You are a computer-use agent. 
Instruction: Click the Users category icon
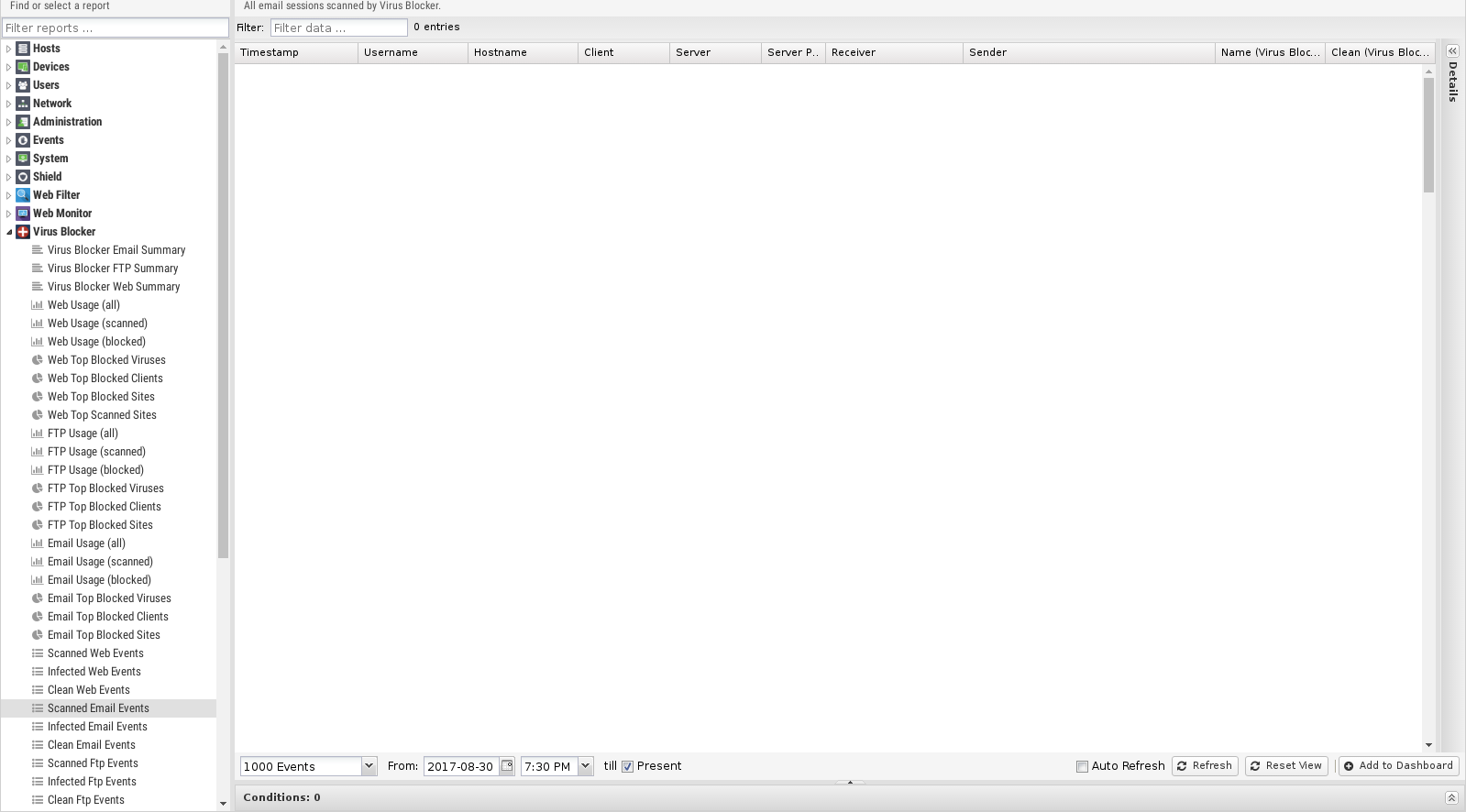point(23,85)
